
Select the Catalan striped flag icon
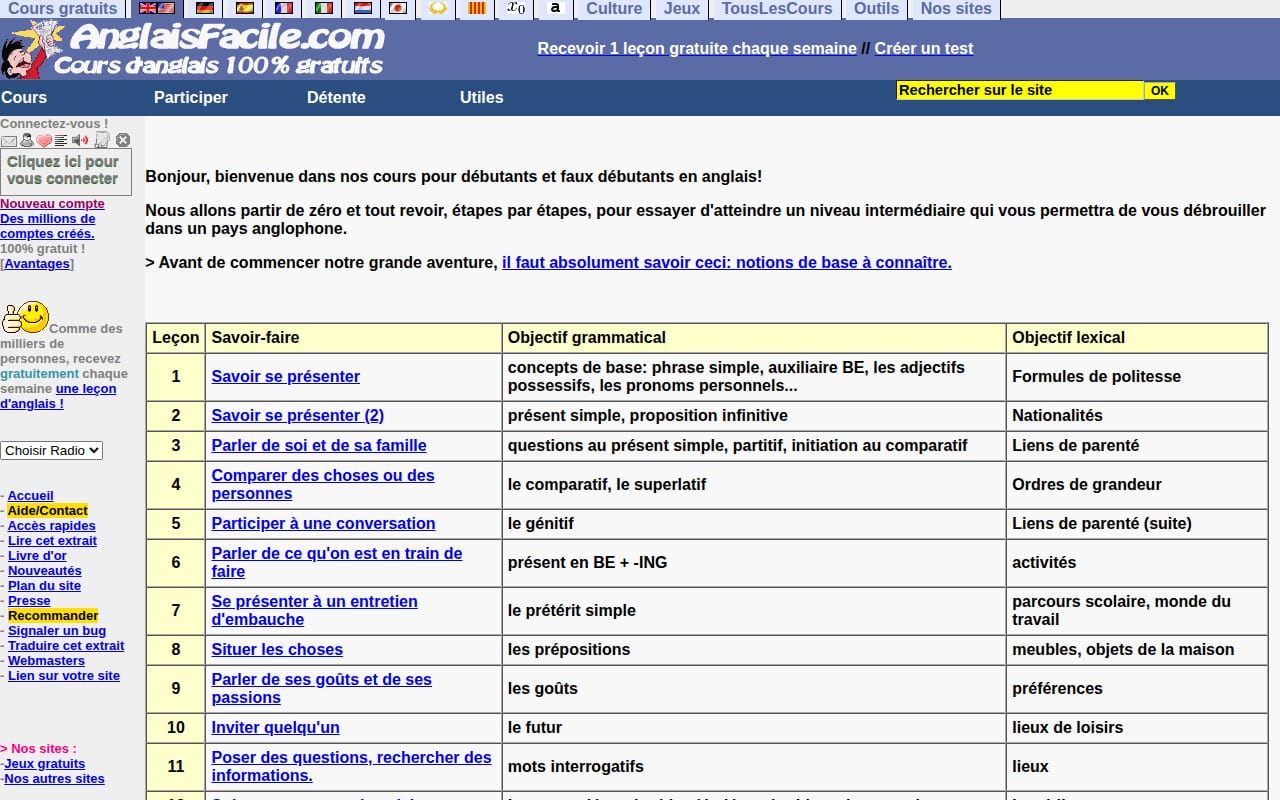pyautogui.click(x=477, y=8)
